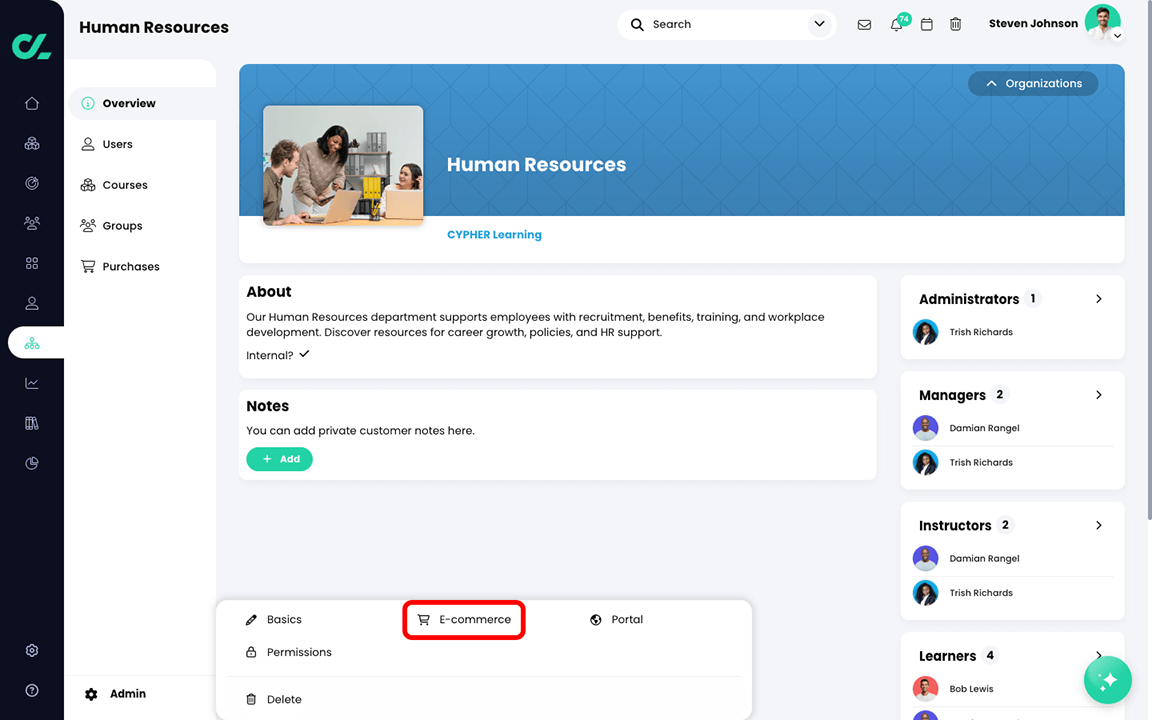The image size is (1152, 720).
Task: Add a private customer note
Action: point(279,459)
